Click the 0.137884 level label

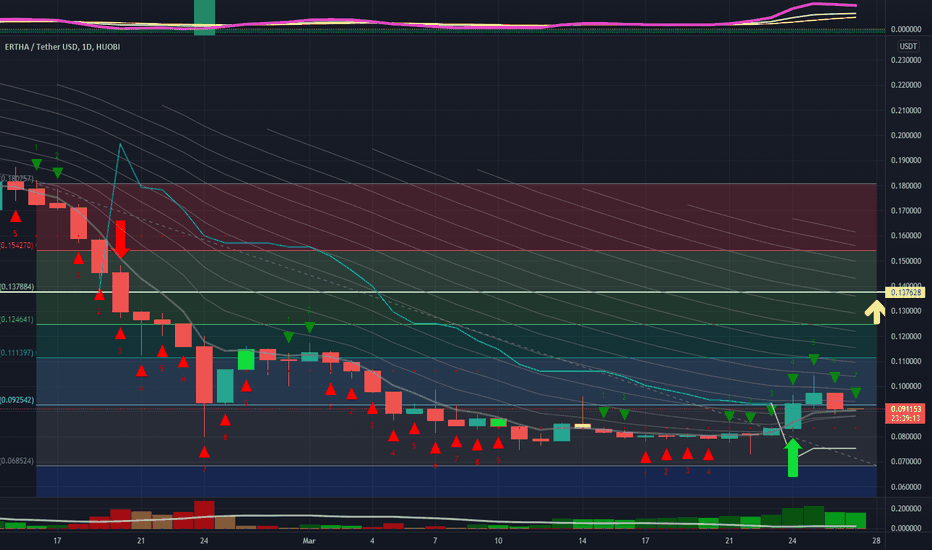pyautogui.click(x=17, y=287)
